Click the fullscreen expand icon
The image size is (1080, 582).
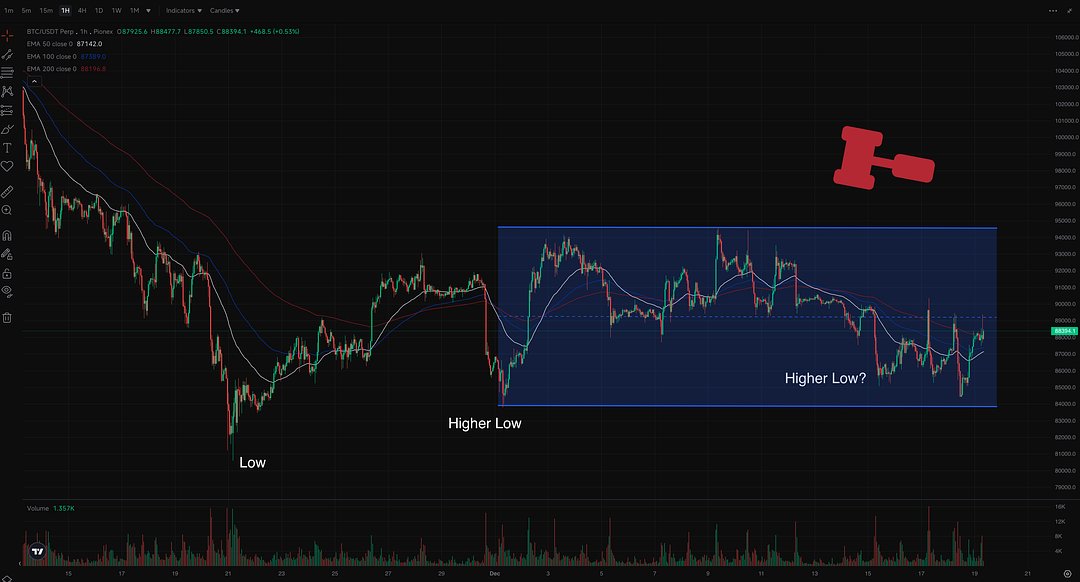coord(1070,10)
